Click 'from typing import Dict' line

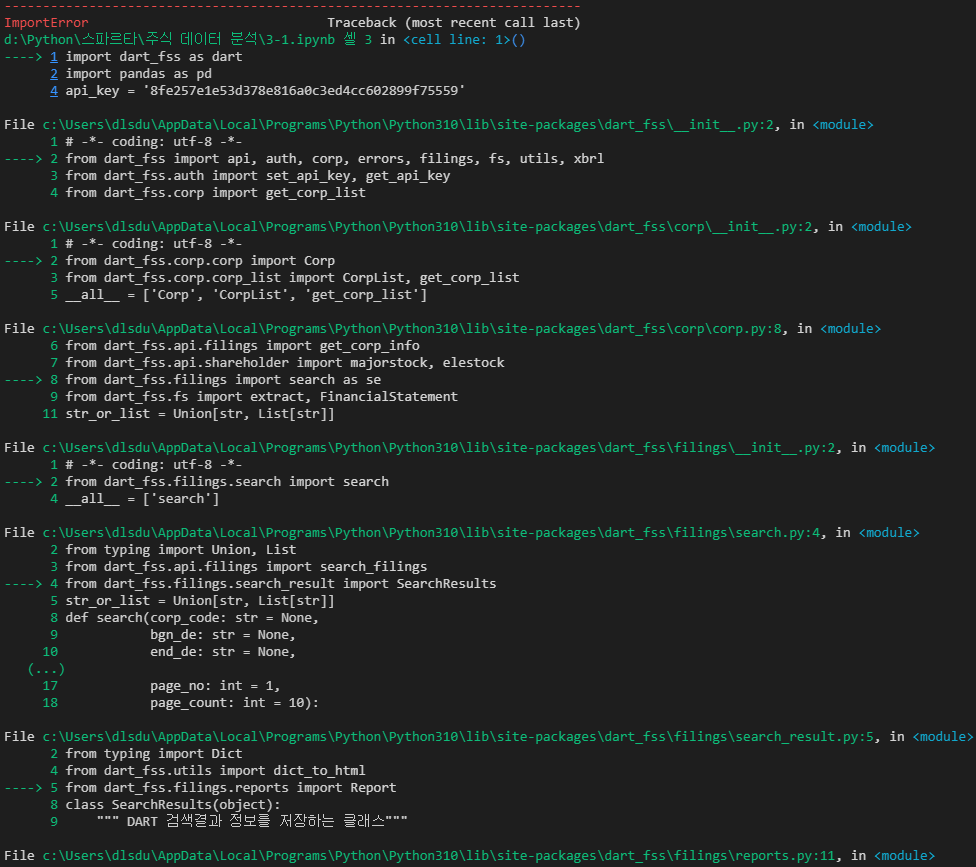coord(154,754)
